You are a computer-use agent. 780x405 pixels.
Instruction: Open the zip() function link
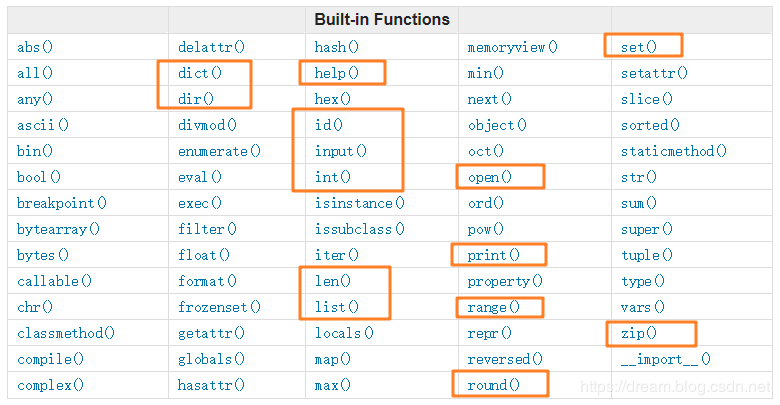638,333
